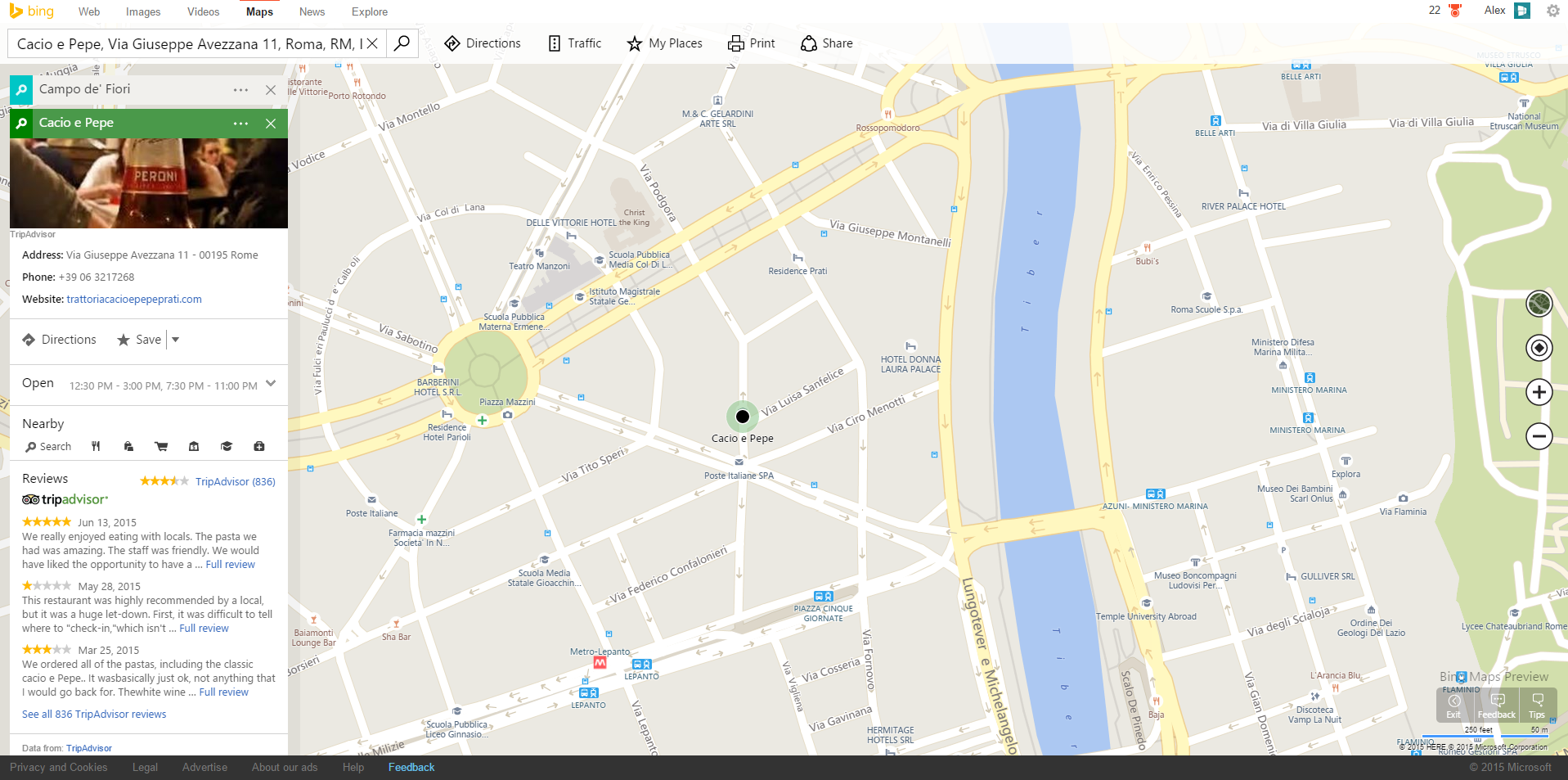Open Campo de' Fiori card options menu

(x=240, y=90)
